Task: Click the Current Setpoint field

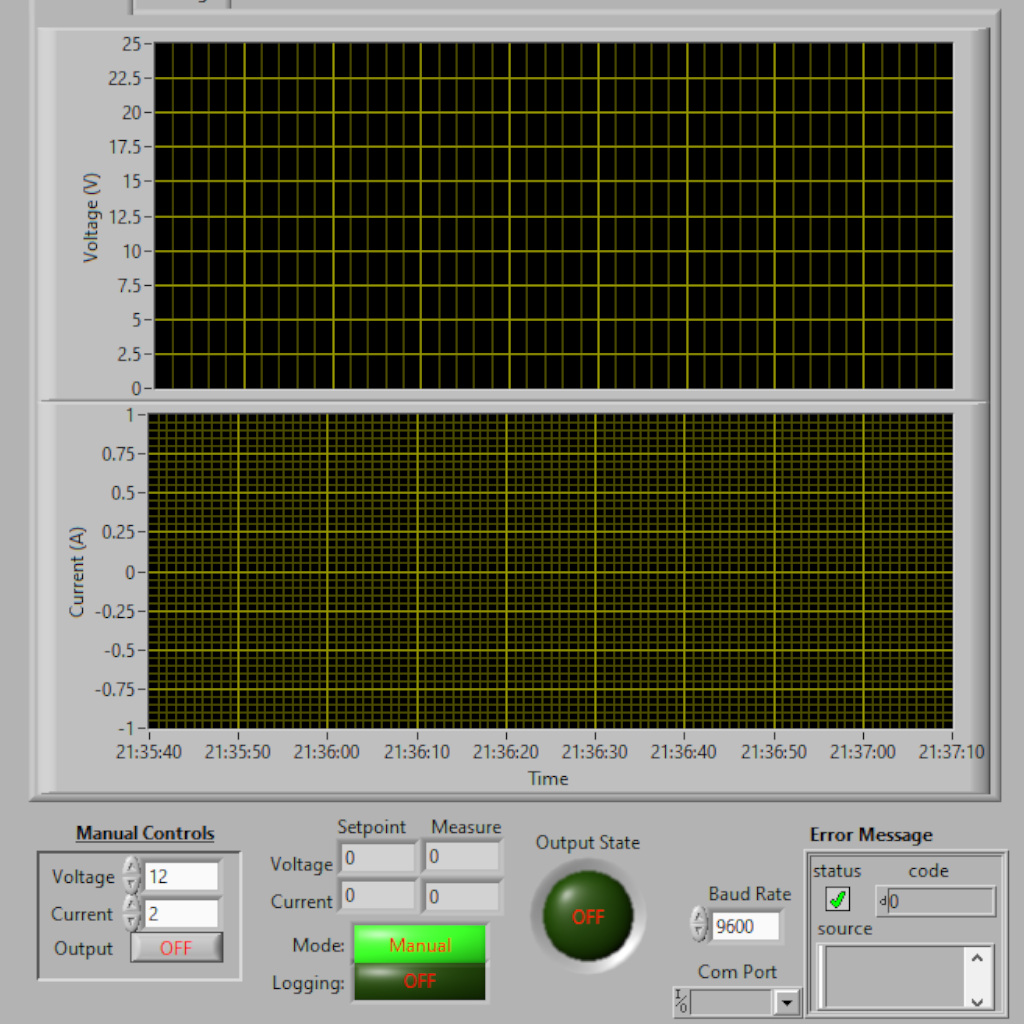Action: (x=378, y=895)
